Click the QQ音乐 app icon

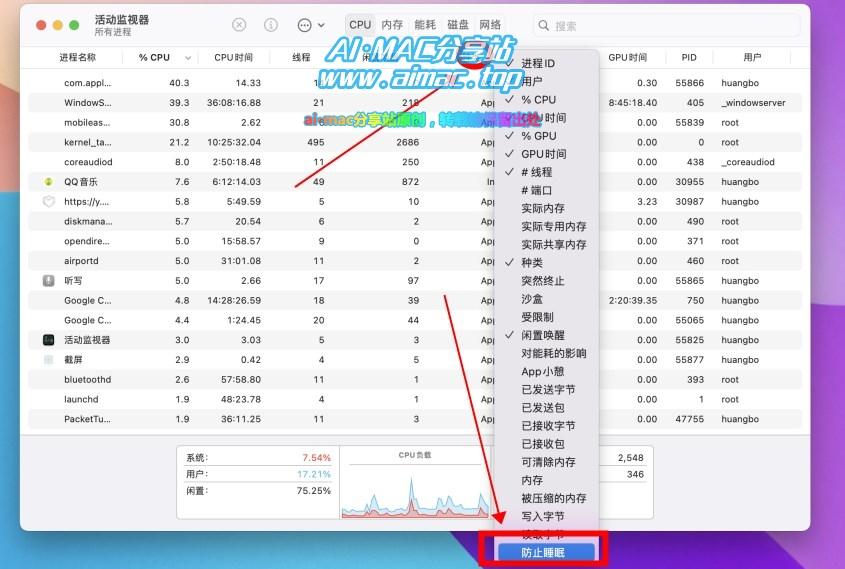pyautogui.click(x=49, y=182)
